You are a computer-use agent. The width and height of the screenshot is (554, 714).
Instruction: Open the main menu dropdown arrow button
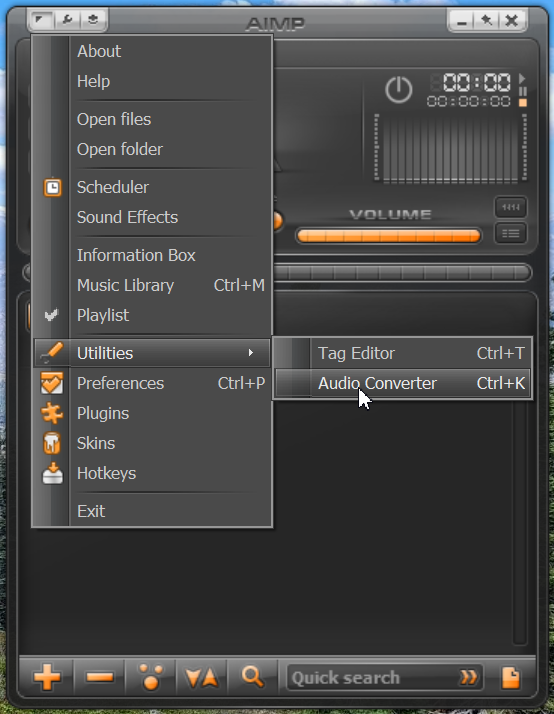41,20
